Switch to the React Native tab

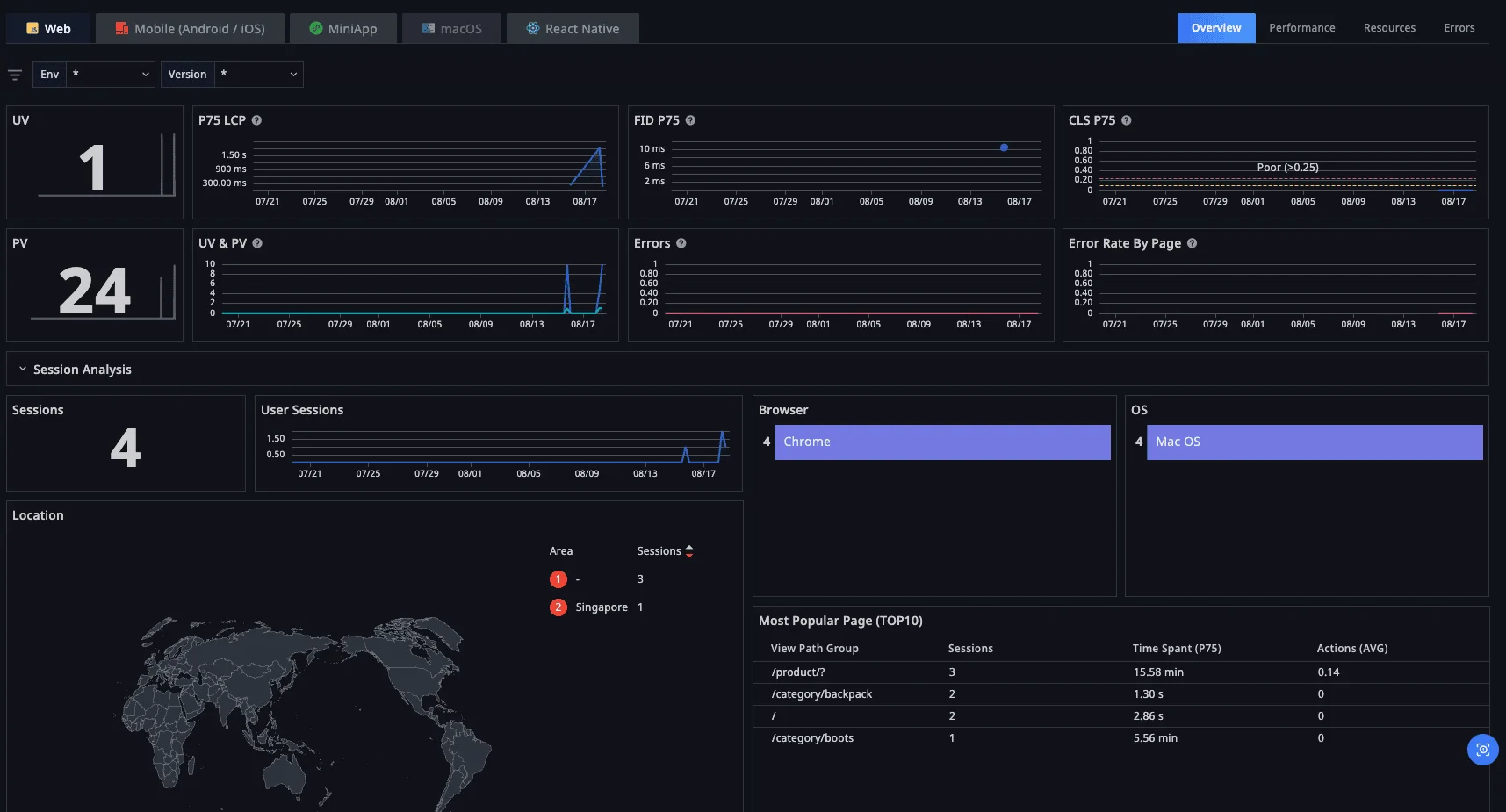[573, 29]
